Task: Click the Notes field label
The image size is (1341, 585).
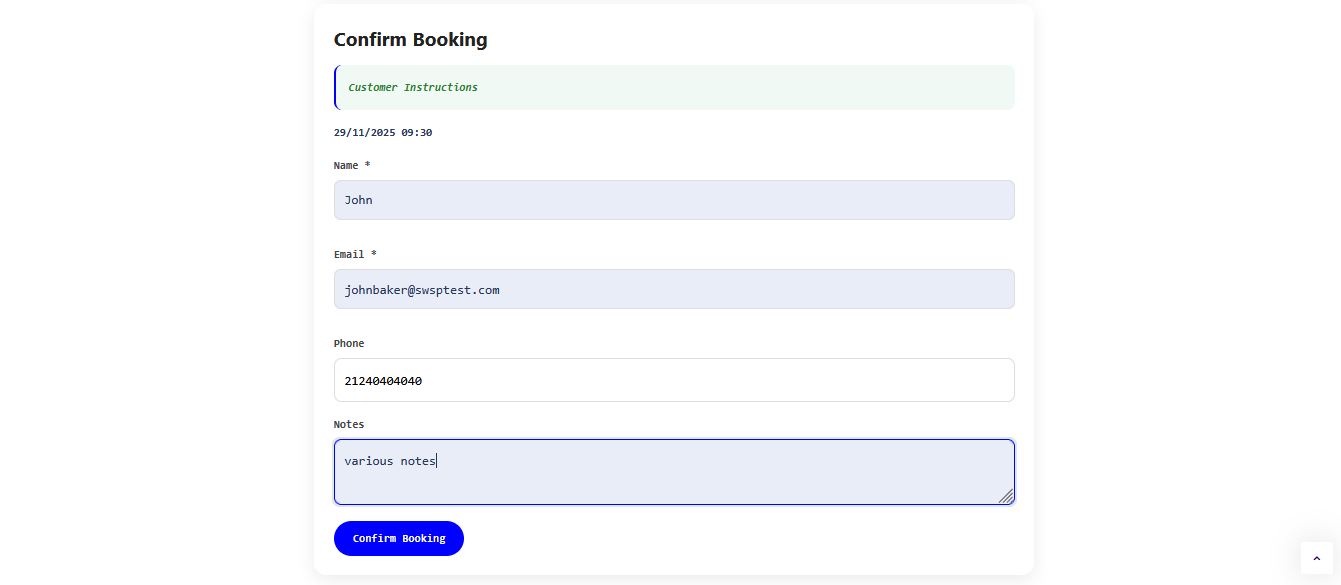Action: click(x=349, y=424)
